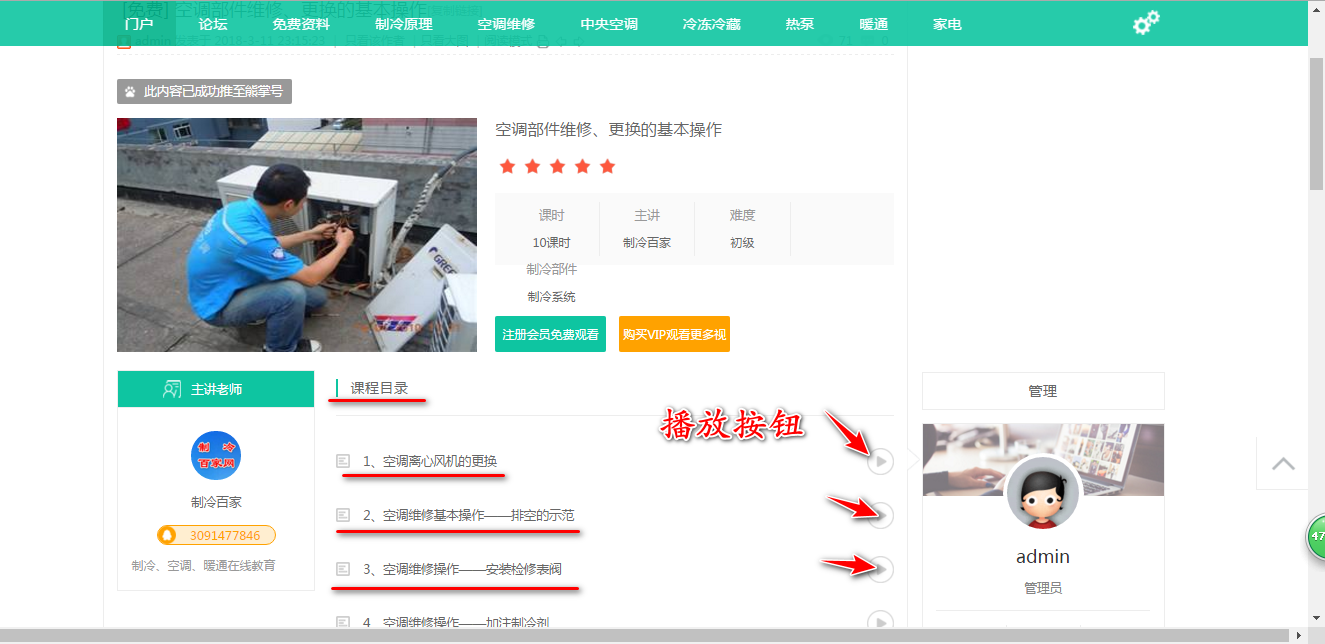1325x644 pixels.
Task: Click the orange 购买VIP观看更多视 button
Action: coord(675,334)
